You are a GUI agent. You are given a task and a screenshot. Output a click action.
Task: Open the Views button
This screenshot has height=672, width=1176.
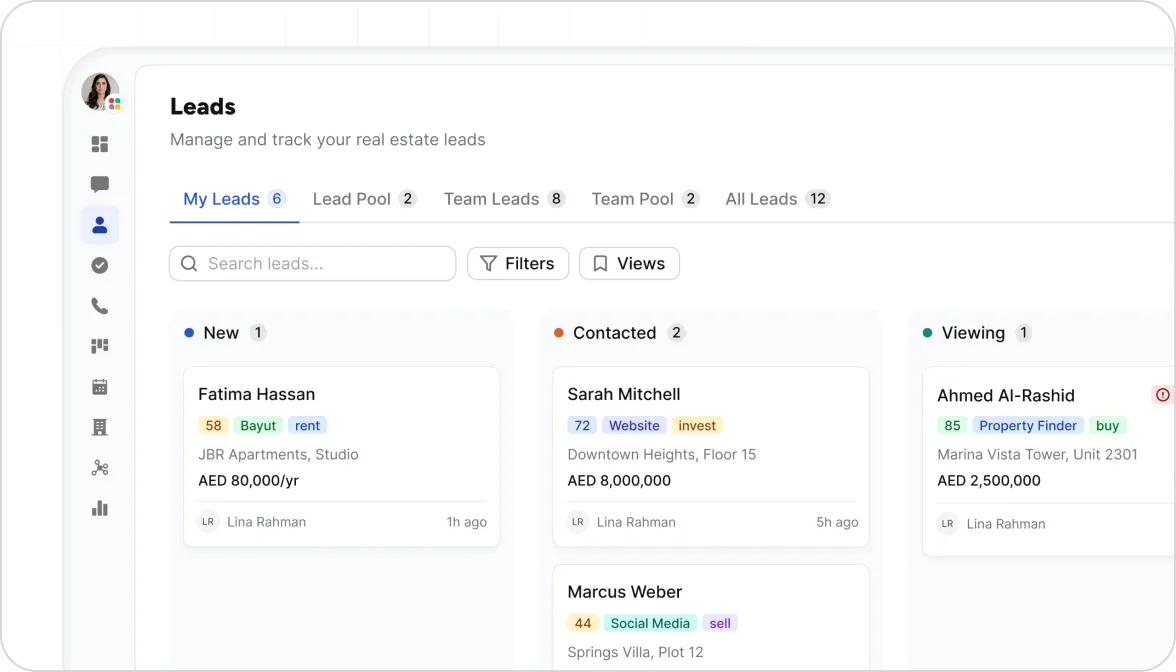(629, 263)
